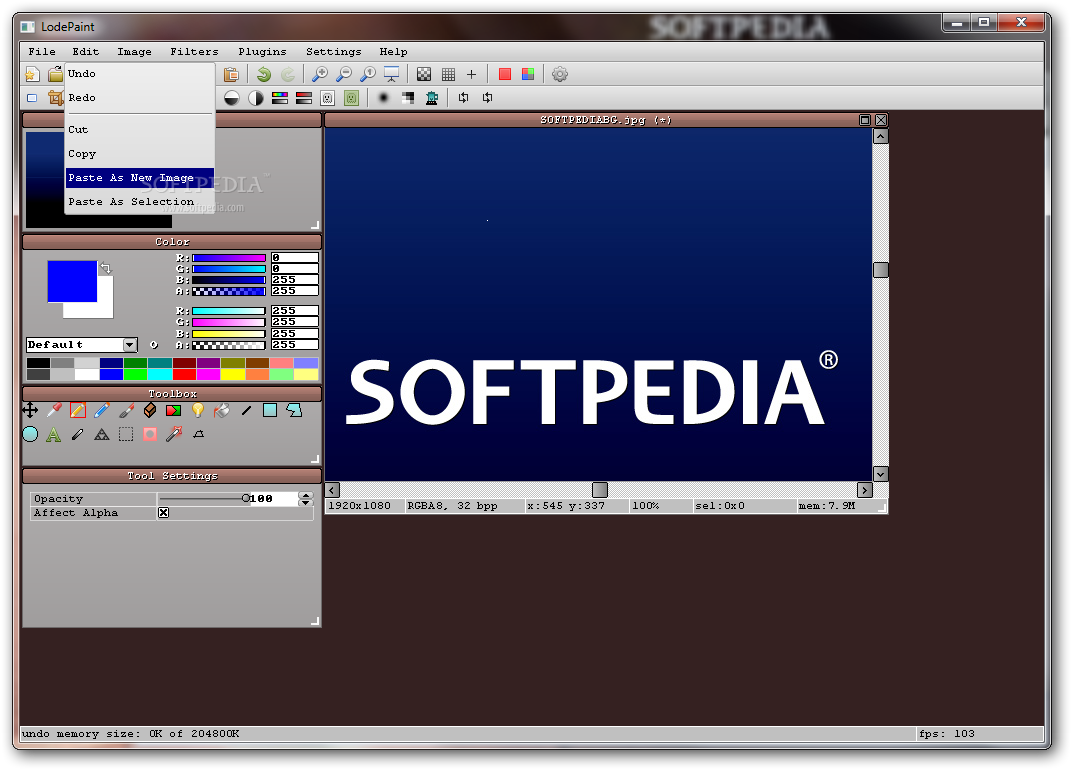Viewport: 1072px width, 770px height.
Task: Click the Zoom In magnifier icon
Action: (x=319, y=75)
